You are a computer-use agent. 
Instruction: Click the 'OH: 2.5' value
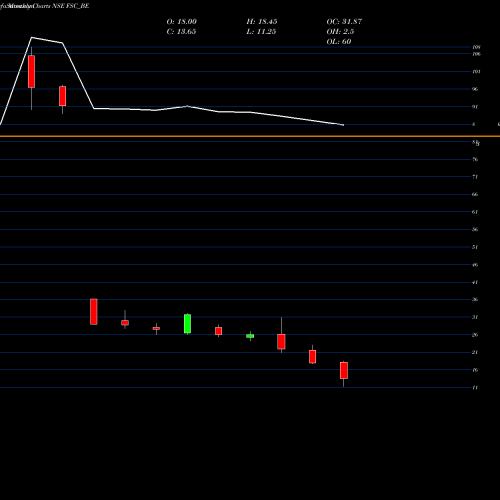point(340,32)
